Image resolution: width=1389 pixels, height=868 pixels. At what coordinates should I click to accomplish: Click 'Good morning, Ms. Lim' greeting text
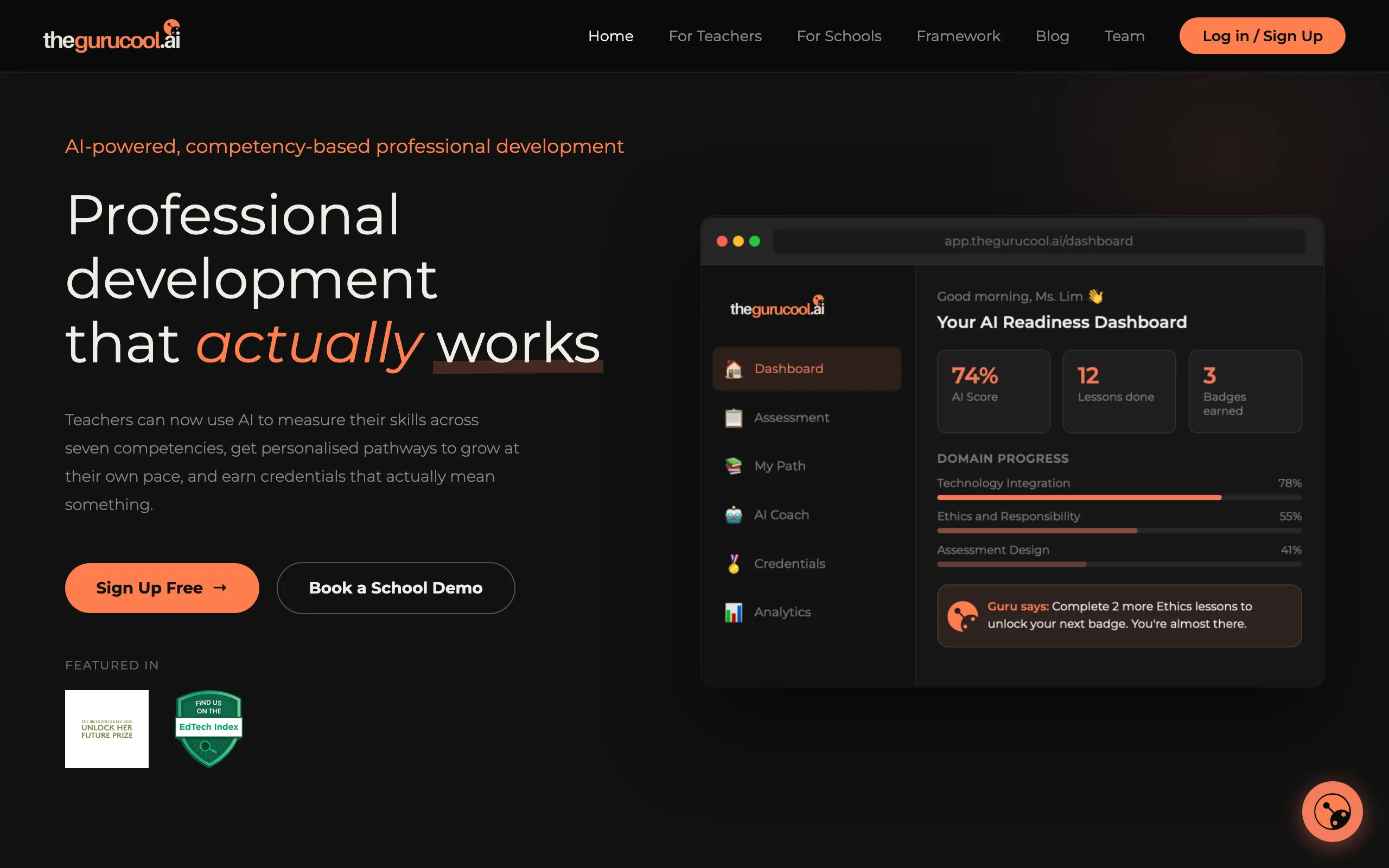[x=1010, y=296]
